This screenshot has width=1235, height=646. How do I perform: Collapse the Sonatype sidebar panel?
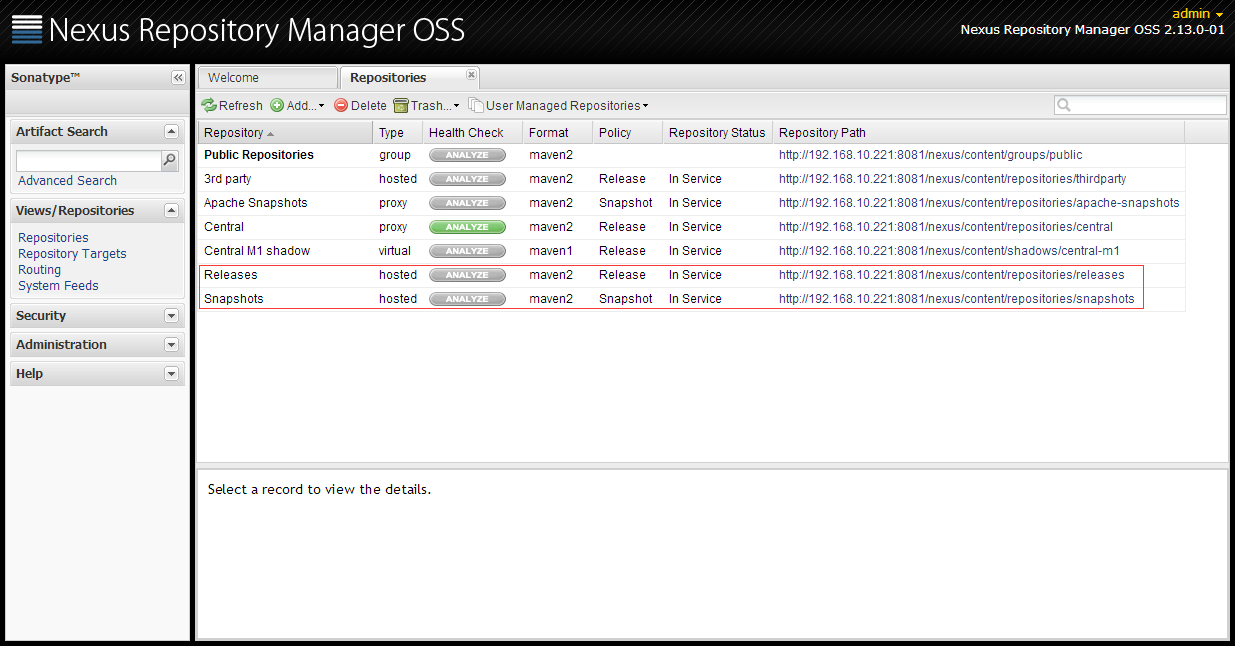coord(178,78)
